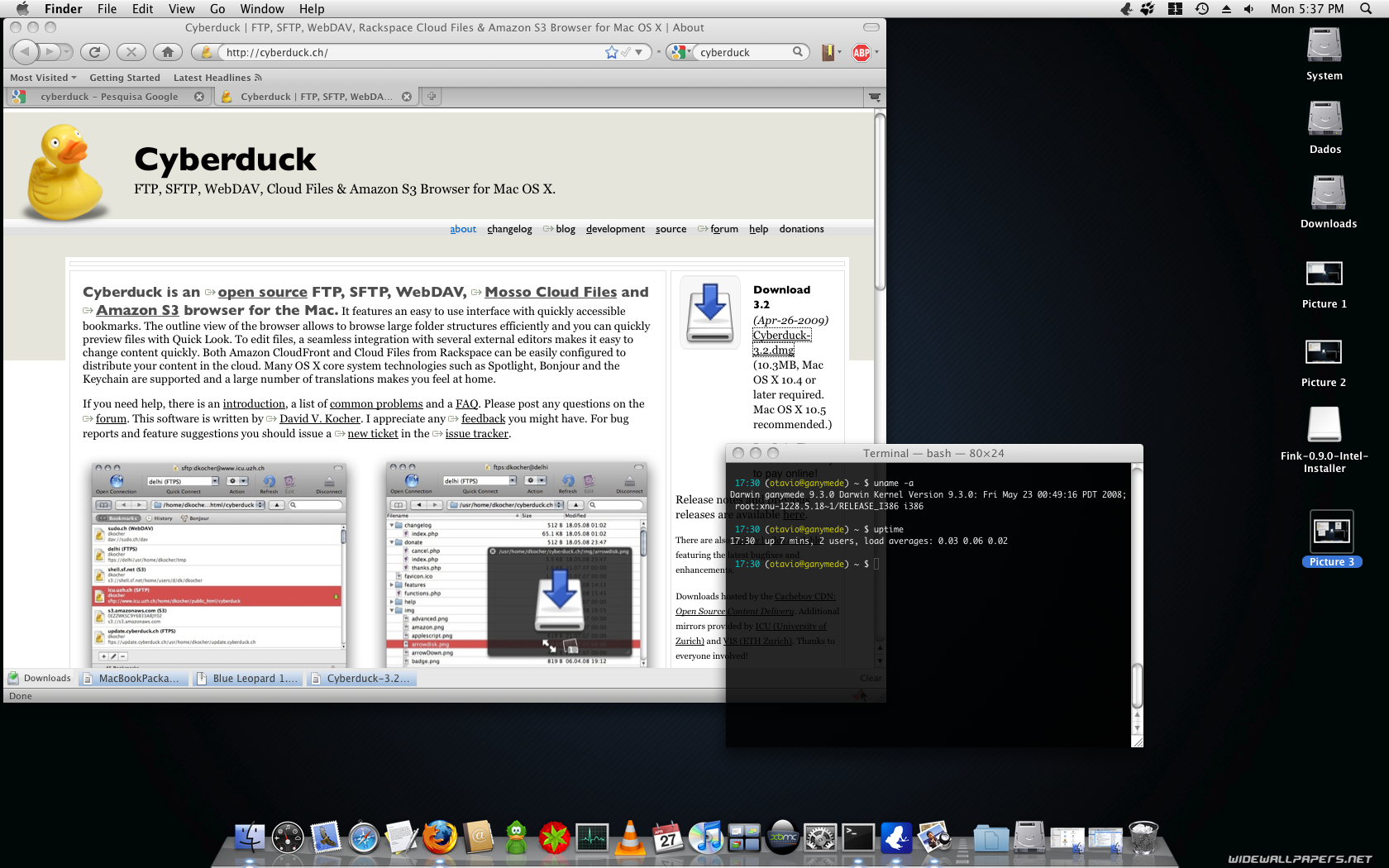Expand Most Visited bookmarks menu
The height and width of the screenshot is (868, 1389).
43,78
